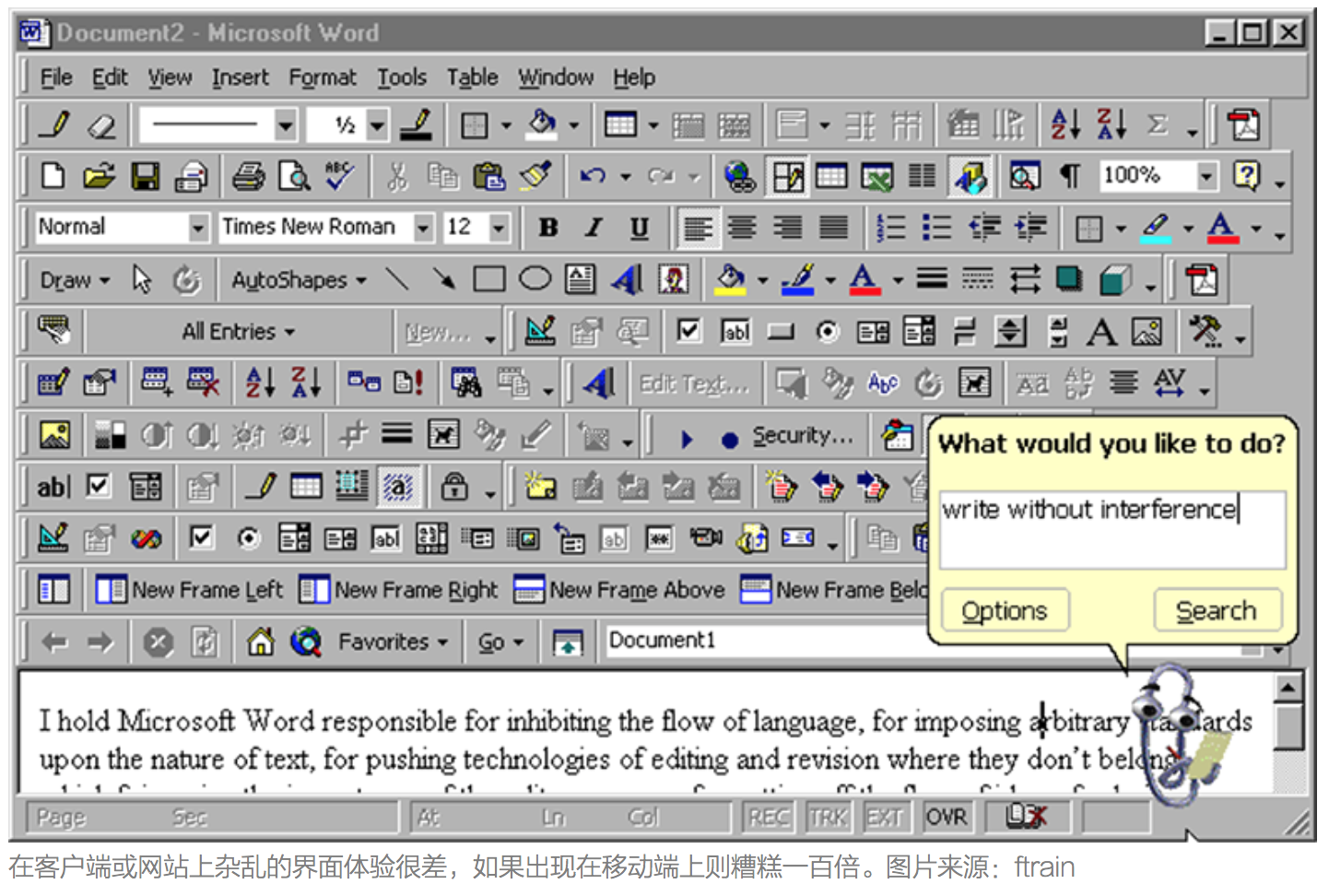Apply Bold formatting
1329x896 pixels.
pyautogui.click(x=548, y=227)
